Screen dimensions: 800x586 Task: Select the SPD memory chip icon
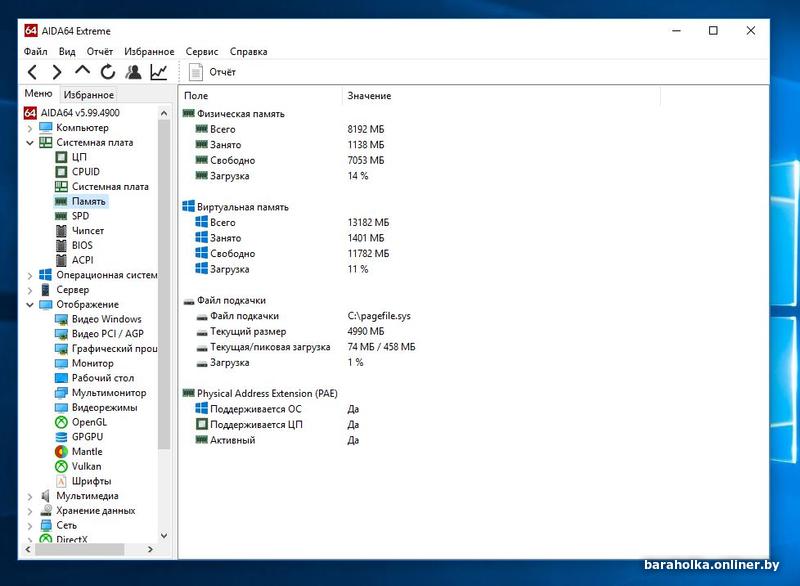pos(61,216)
